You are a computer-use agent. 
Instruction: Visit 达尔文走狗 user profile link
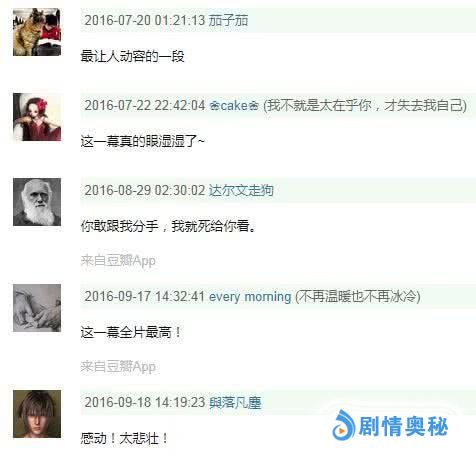tap(241, 191)
